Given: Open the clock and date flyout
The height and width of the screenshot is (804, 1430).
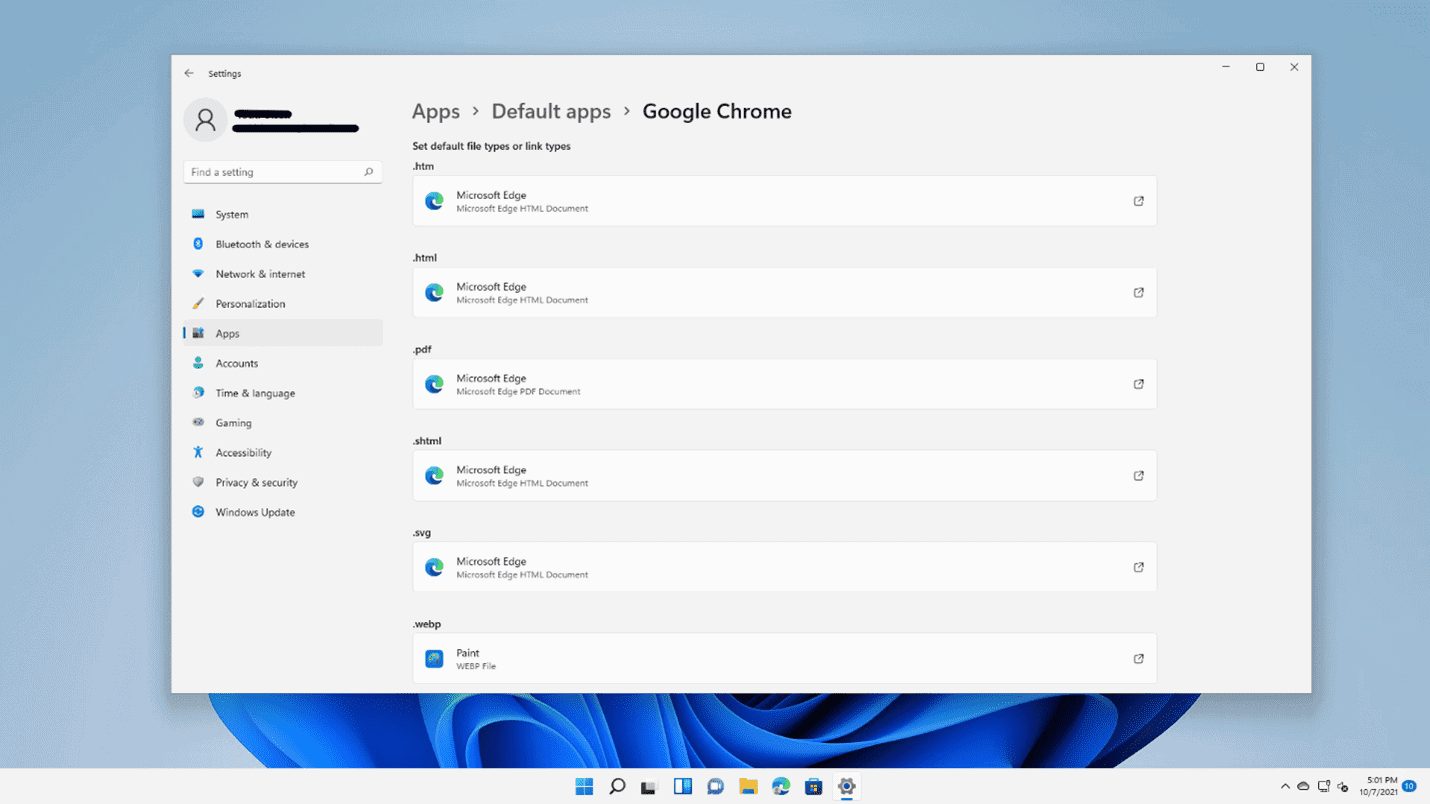Looking at the screenshot, I should click(x=1378, y=787).
